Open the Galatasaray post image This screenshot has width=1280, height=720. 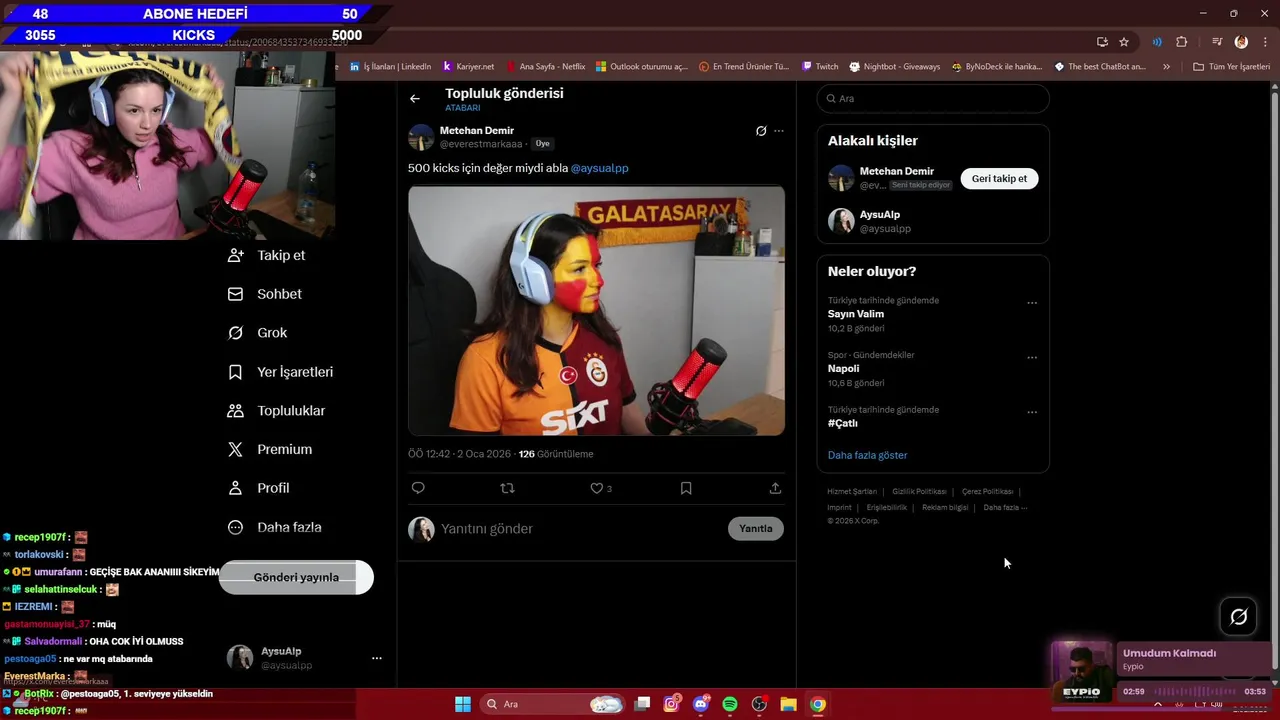pyautogui.click(x=596, y=311)
